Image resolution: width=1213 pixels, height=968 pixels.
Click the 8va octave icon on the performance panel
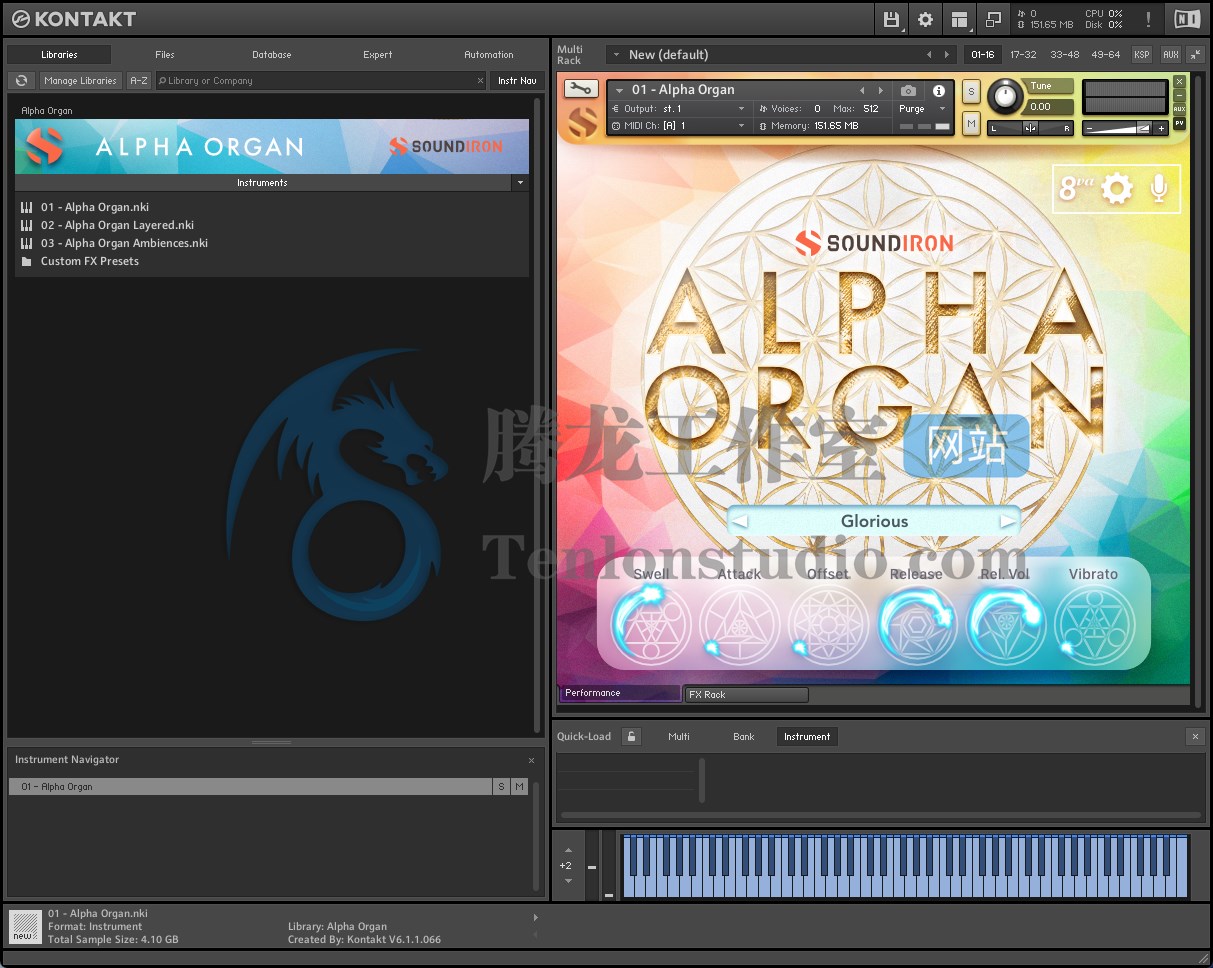click(x=1068, y=187)
